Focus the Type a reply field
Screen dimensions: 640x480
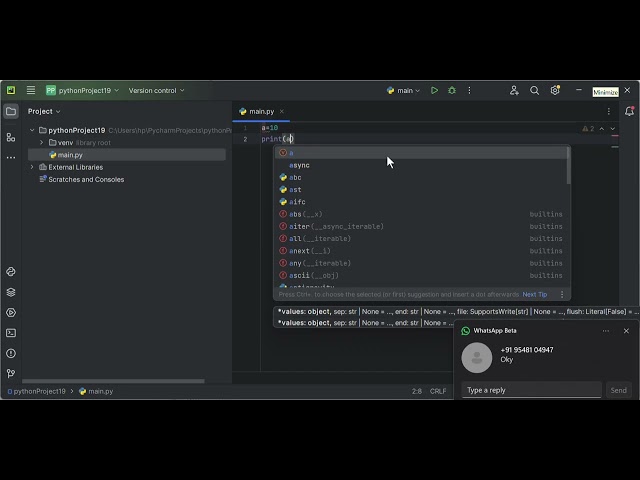point(531,390)
